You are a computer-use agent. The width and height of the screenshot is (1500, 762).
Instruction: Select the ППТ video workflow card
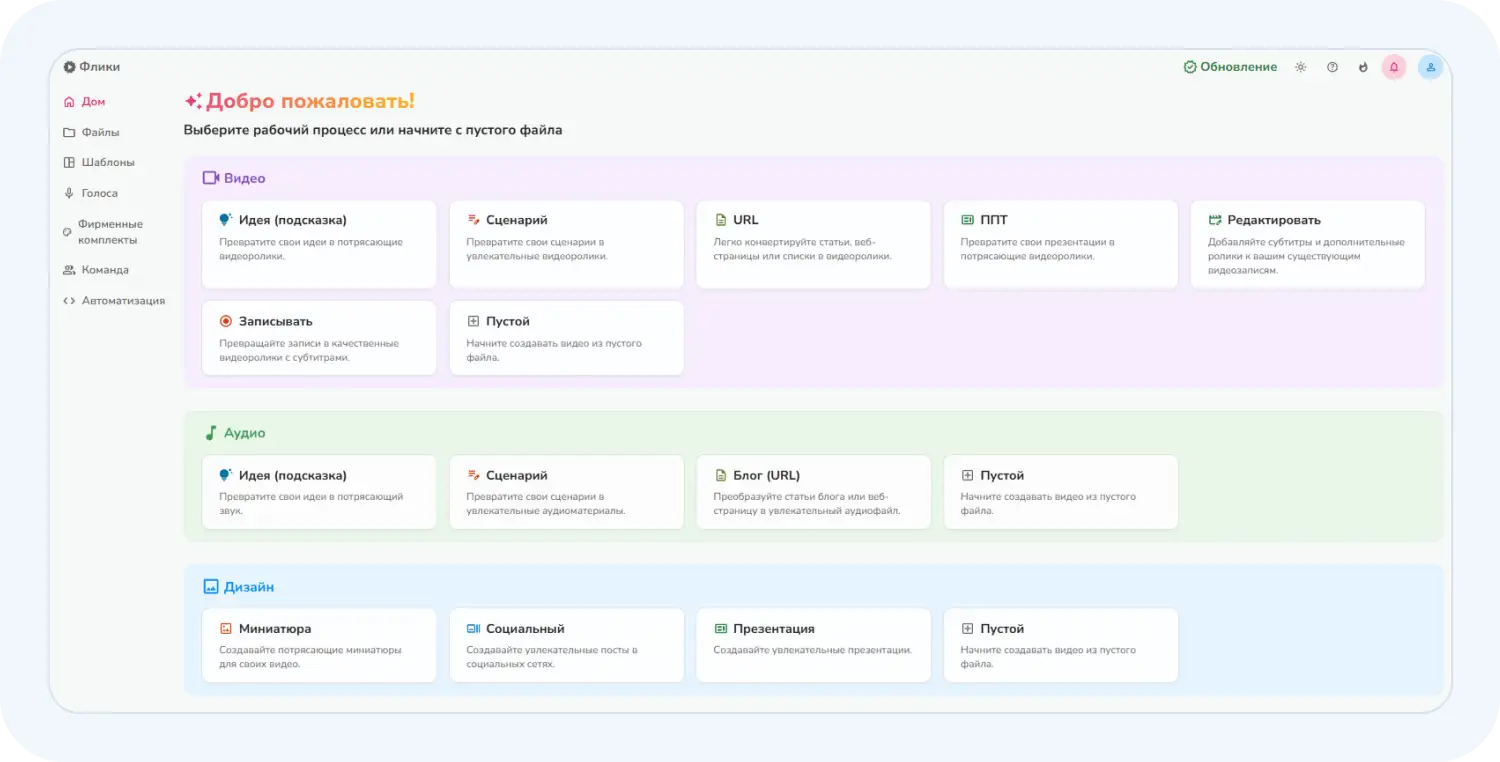click(x=1060, y=245)
